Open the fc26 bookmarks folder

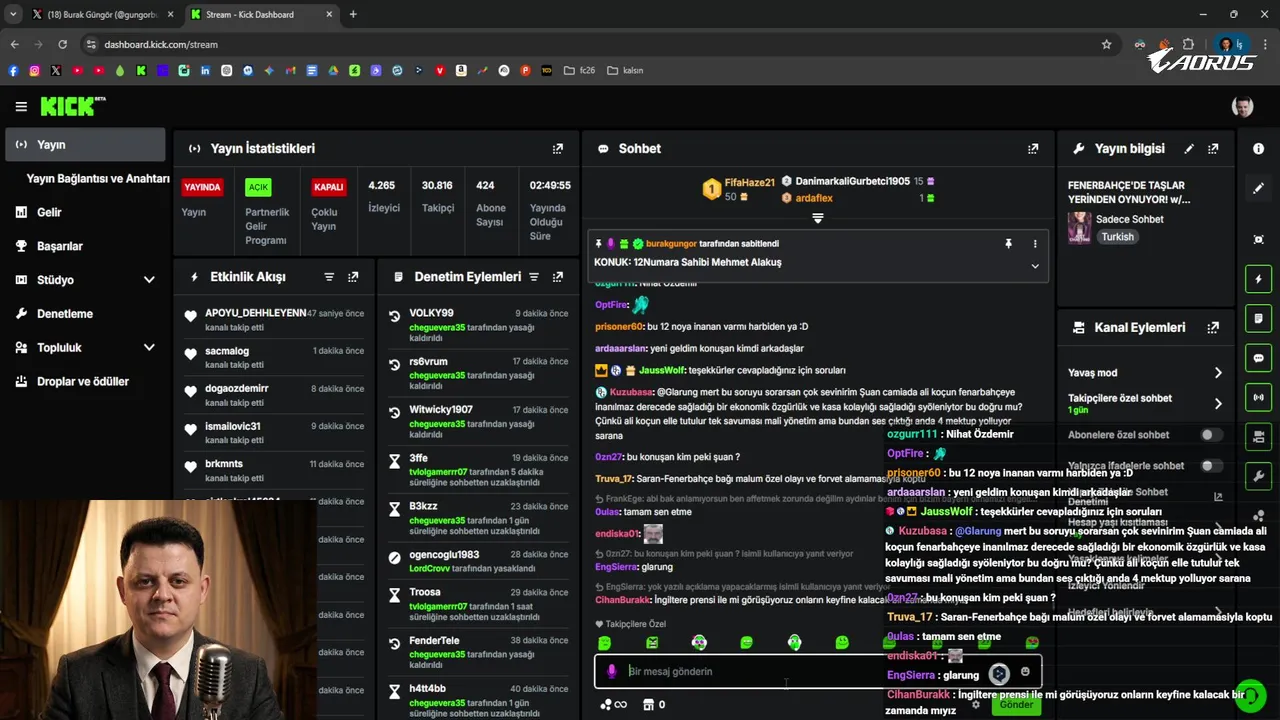coord(578,71)
